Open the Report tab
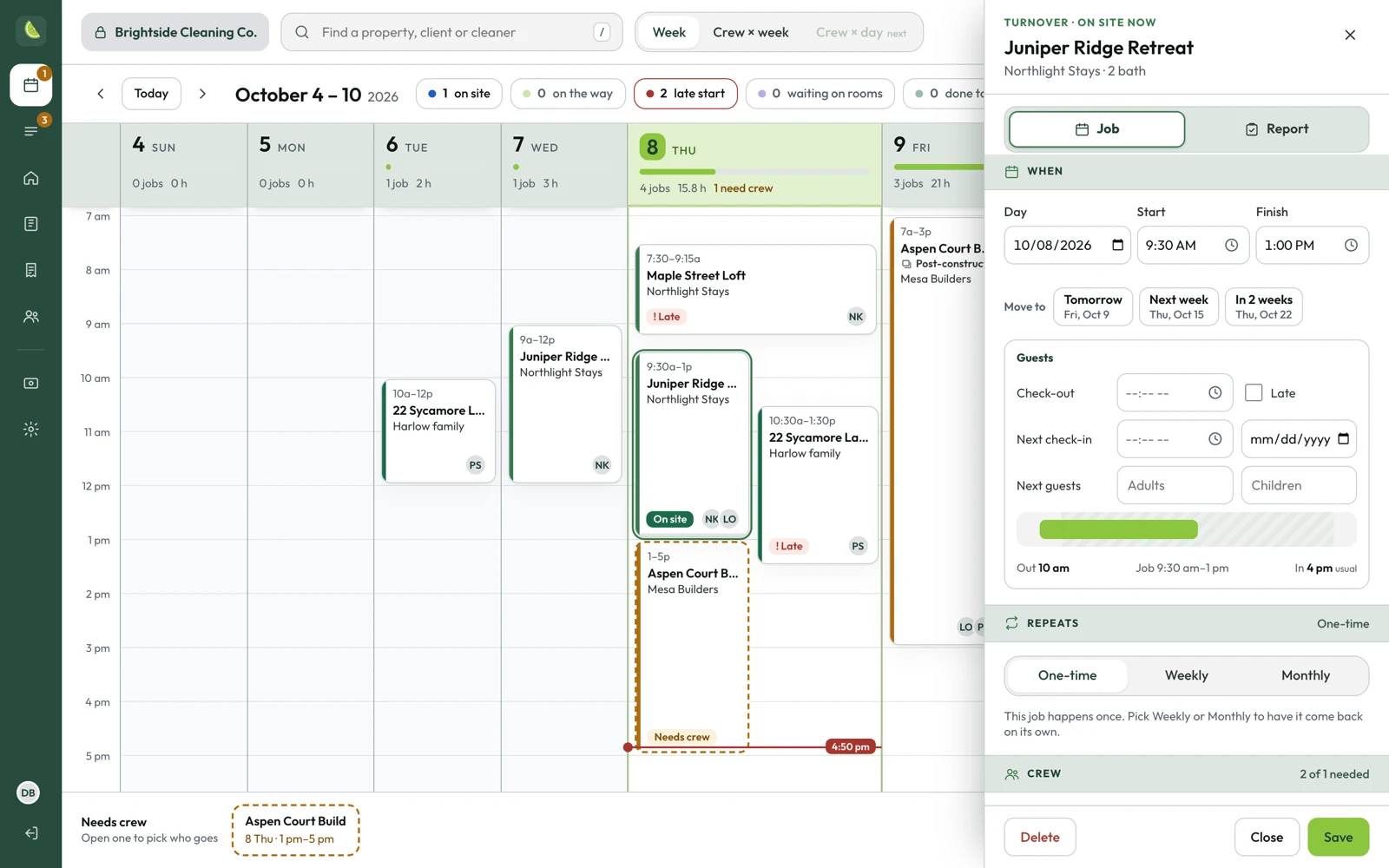 1277,129
